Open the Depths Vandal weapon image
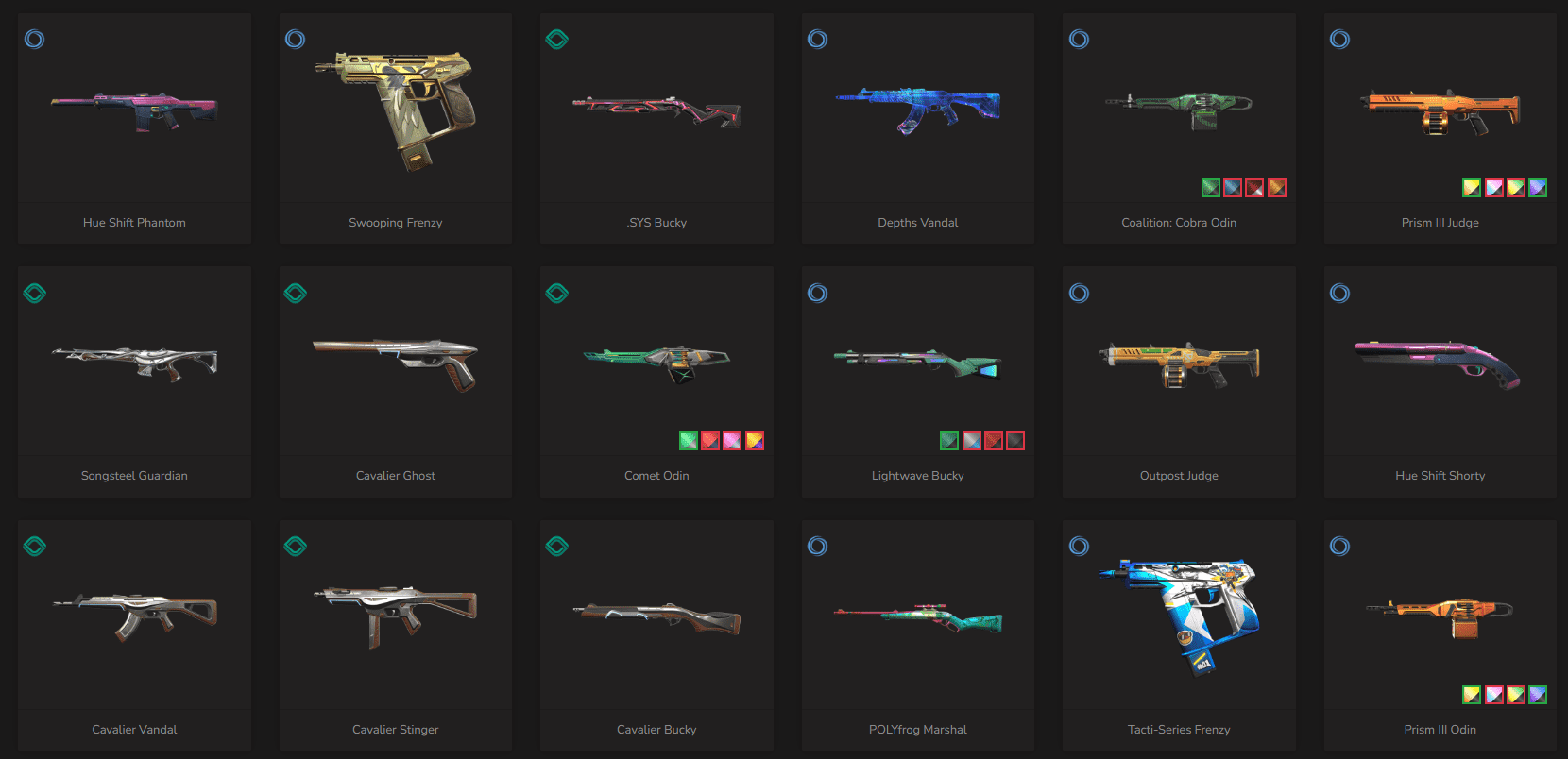Screen dimensions: 1568x759 pos(917,109)
